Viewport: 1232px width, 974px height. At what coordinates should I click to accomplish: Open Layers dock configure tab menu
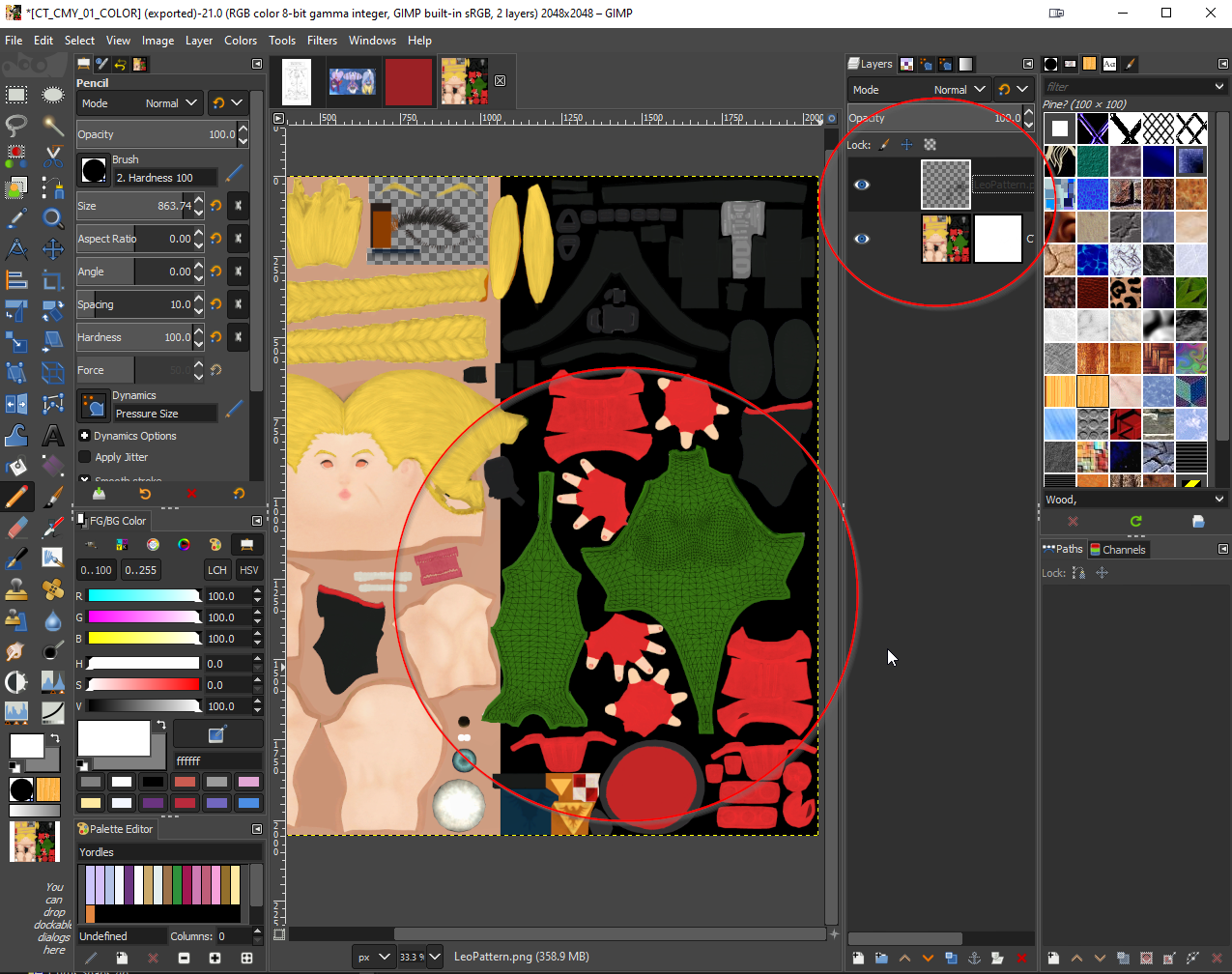click(1028, 64)
